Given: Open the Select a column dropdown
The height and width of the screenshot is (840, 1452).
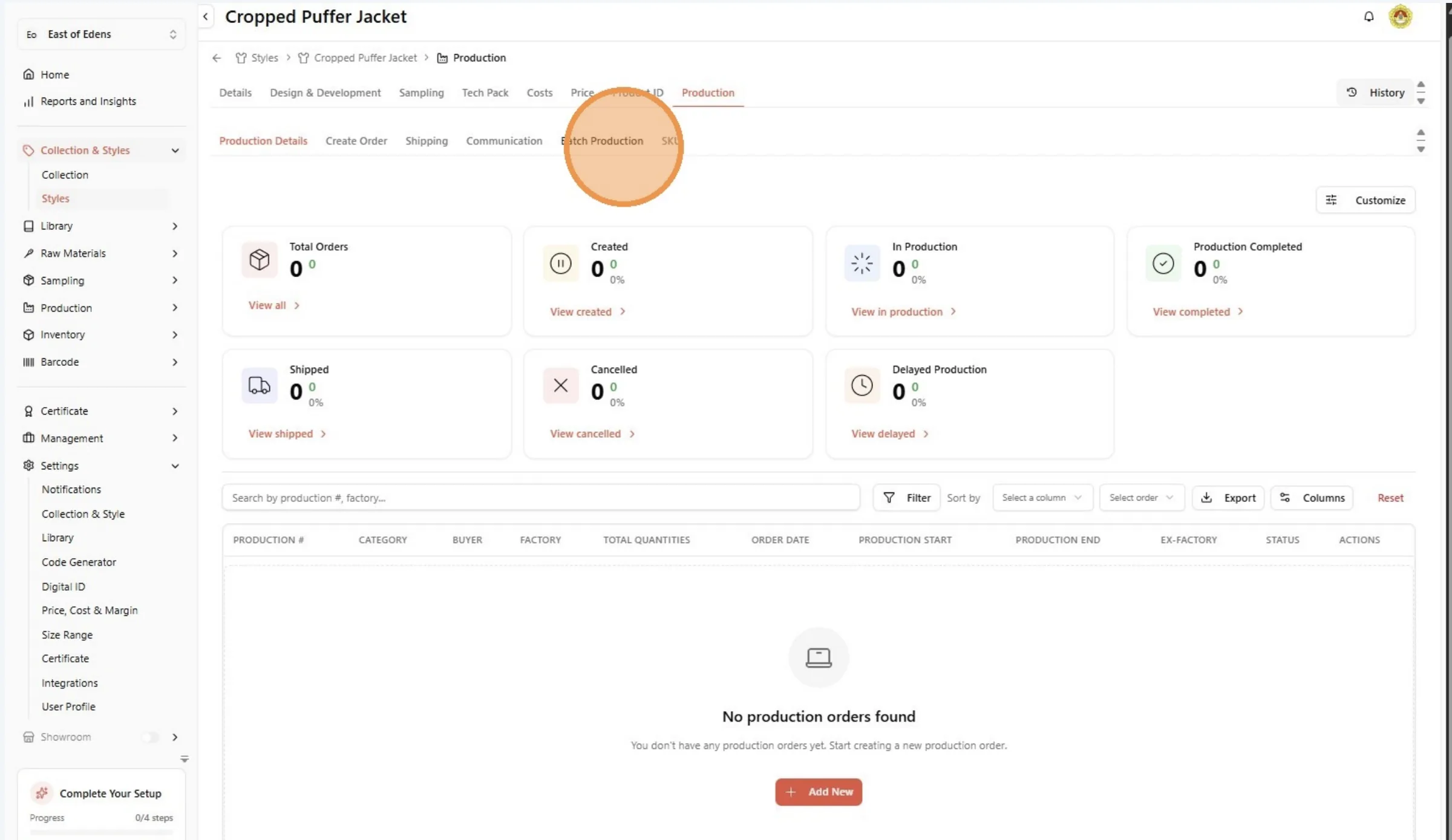Looking at the screenshot, I should click(x=1042, y=498).
